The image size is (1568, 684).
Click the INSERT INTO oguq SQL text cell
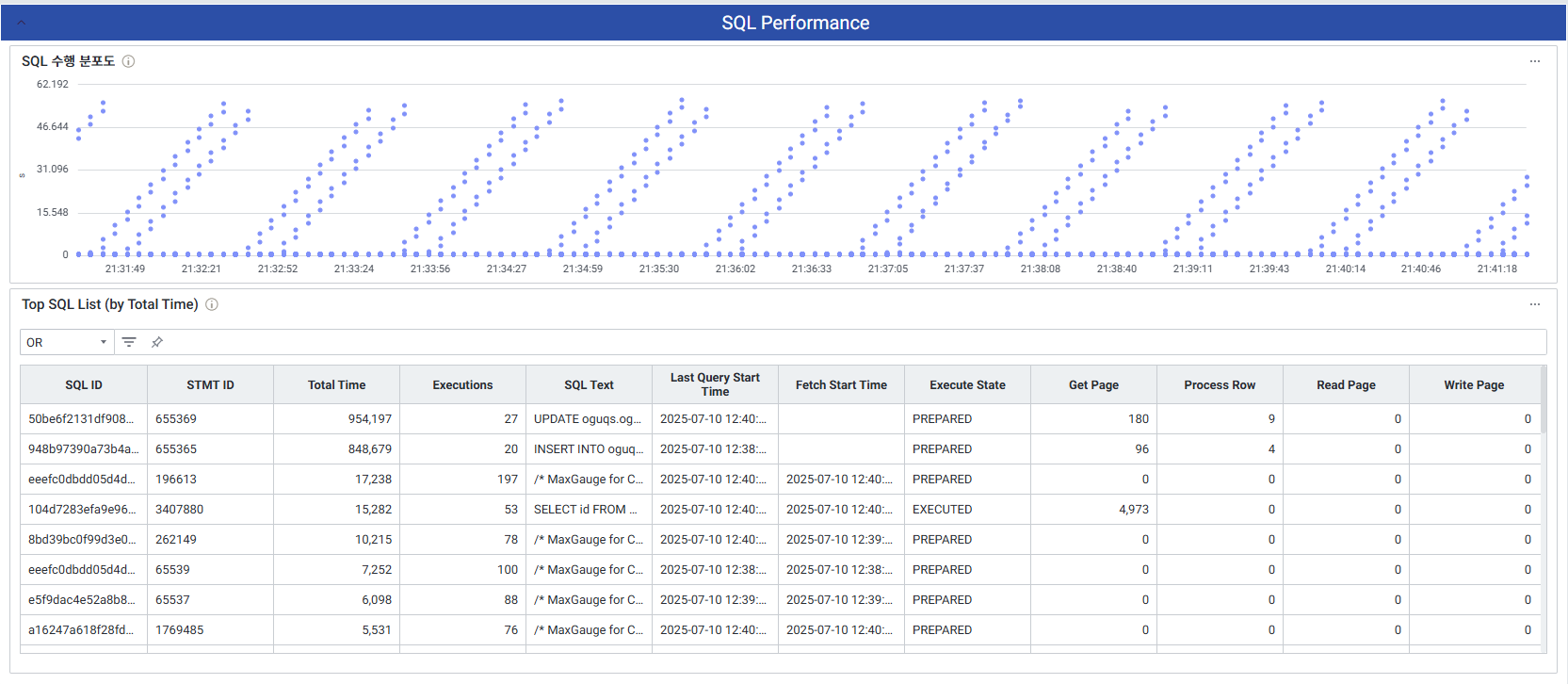click(x=588, y=449)
